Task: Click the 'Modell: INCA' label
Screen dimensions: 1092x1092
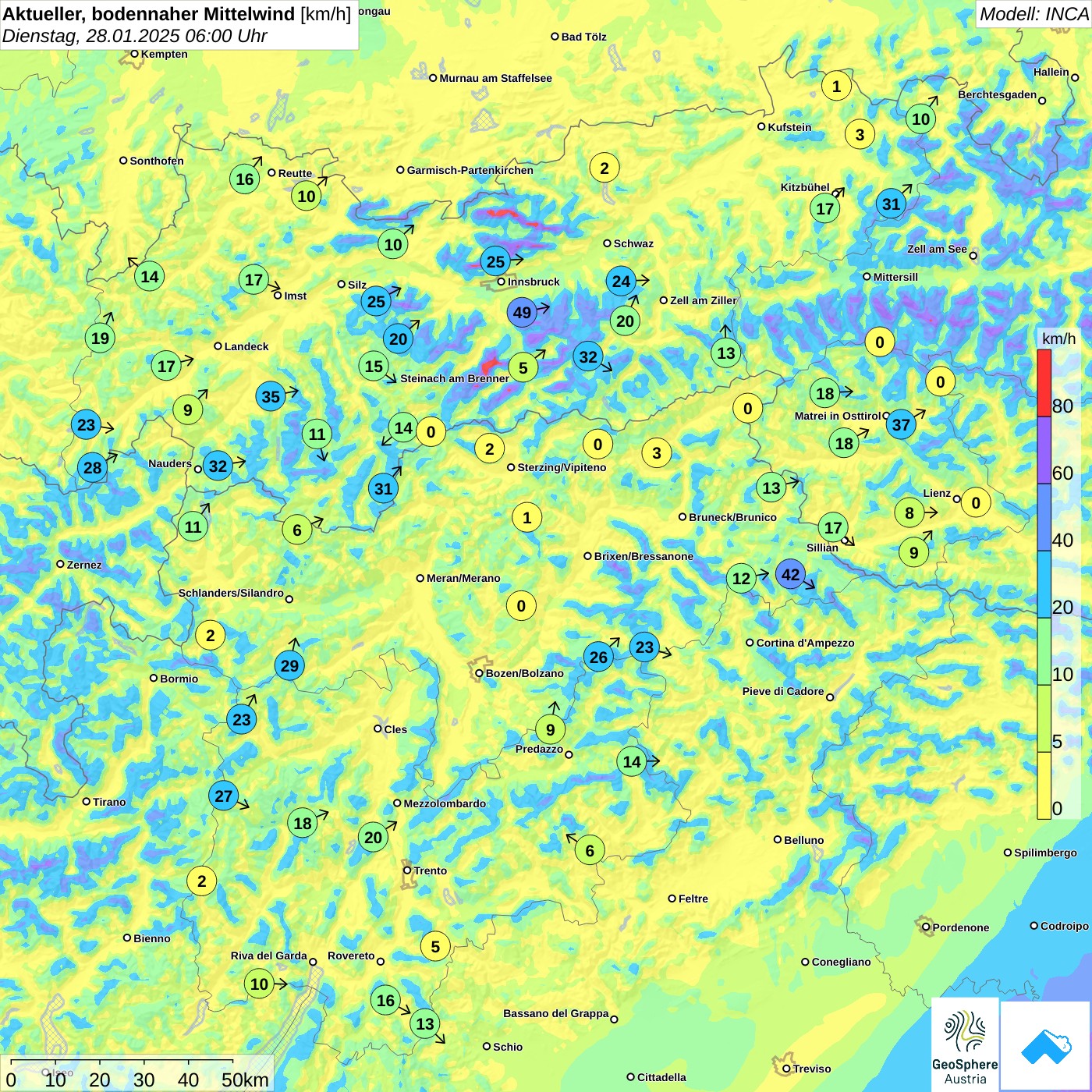Action: 1033,14
